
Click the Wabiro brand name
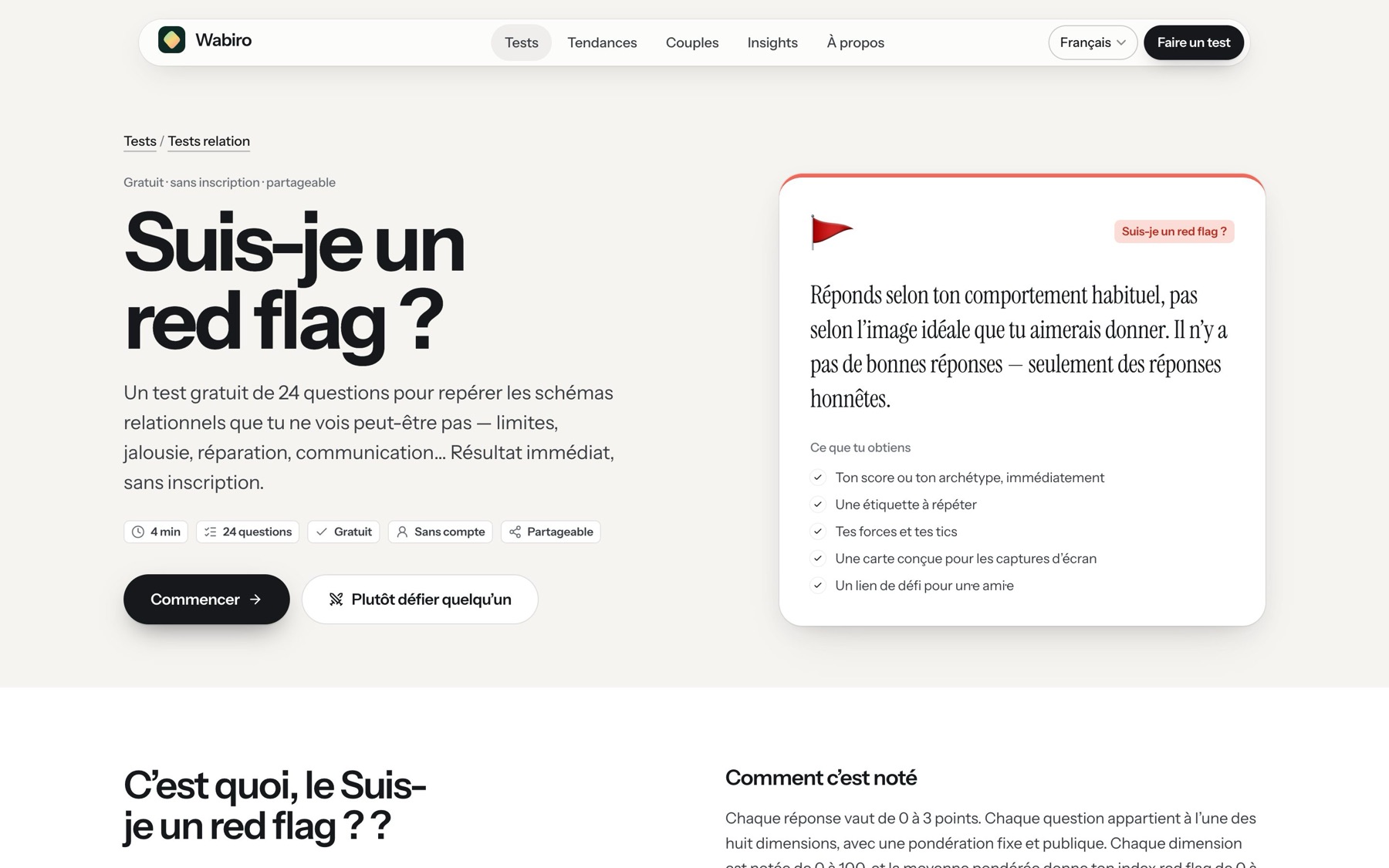pyautogui.click(x=224, y=40)
